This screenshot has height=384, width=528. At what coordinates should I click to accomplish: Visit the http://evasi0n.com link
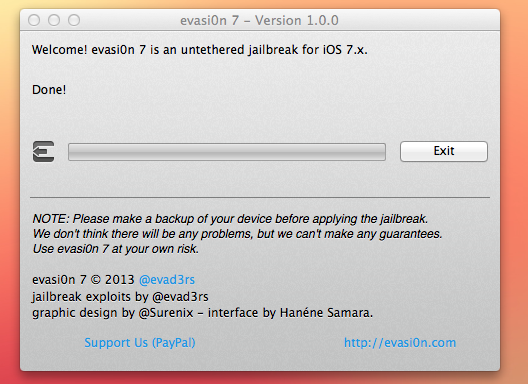click(400, 343)
